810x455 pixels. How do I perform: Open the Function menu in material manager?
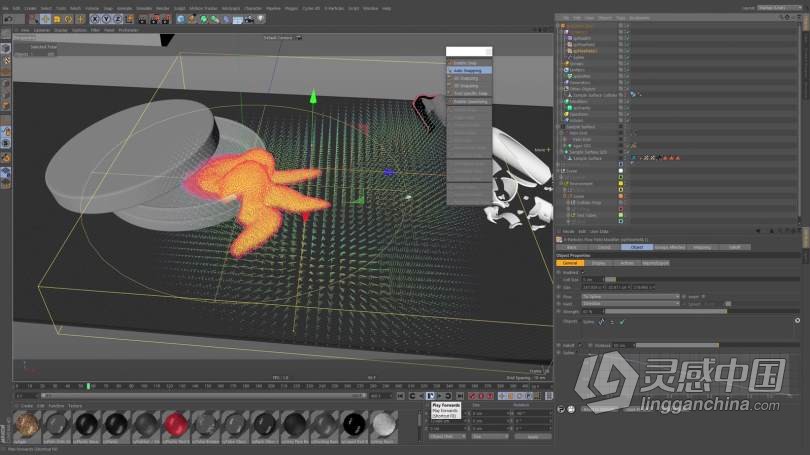[x=56, y=406]
